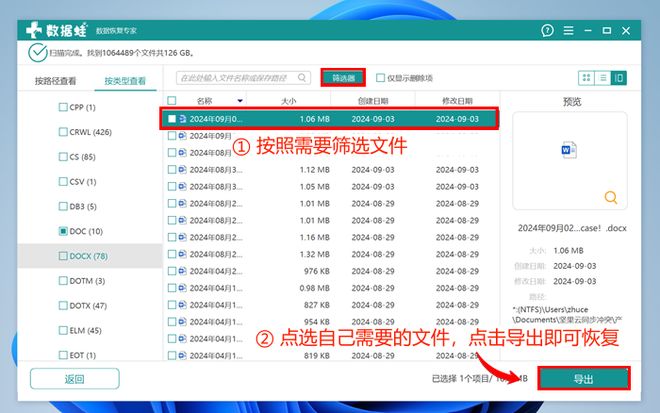This screenshot has width=660, height=413.
Task: Check the file sized 0.98 MB
Action: [172, 288]
